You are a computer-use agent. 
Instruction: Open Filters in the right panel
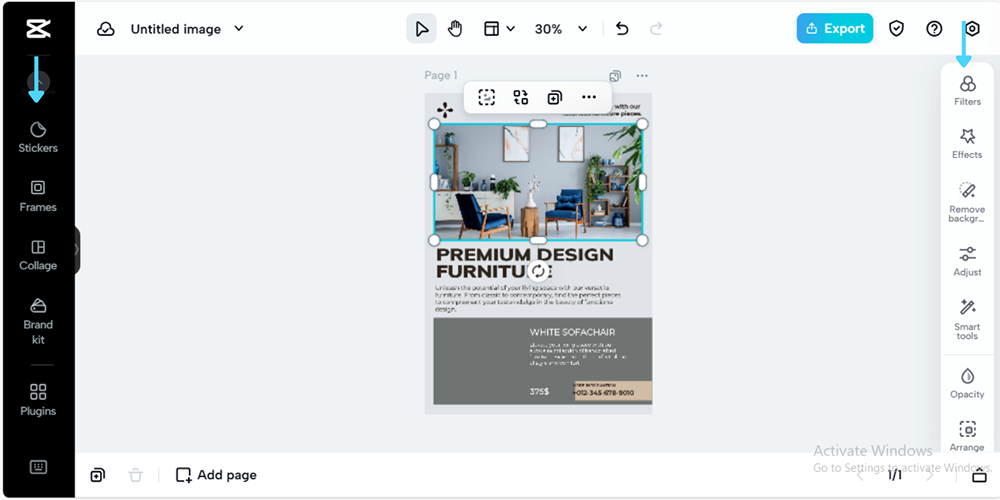click(967, 91)
